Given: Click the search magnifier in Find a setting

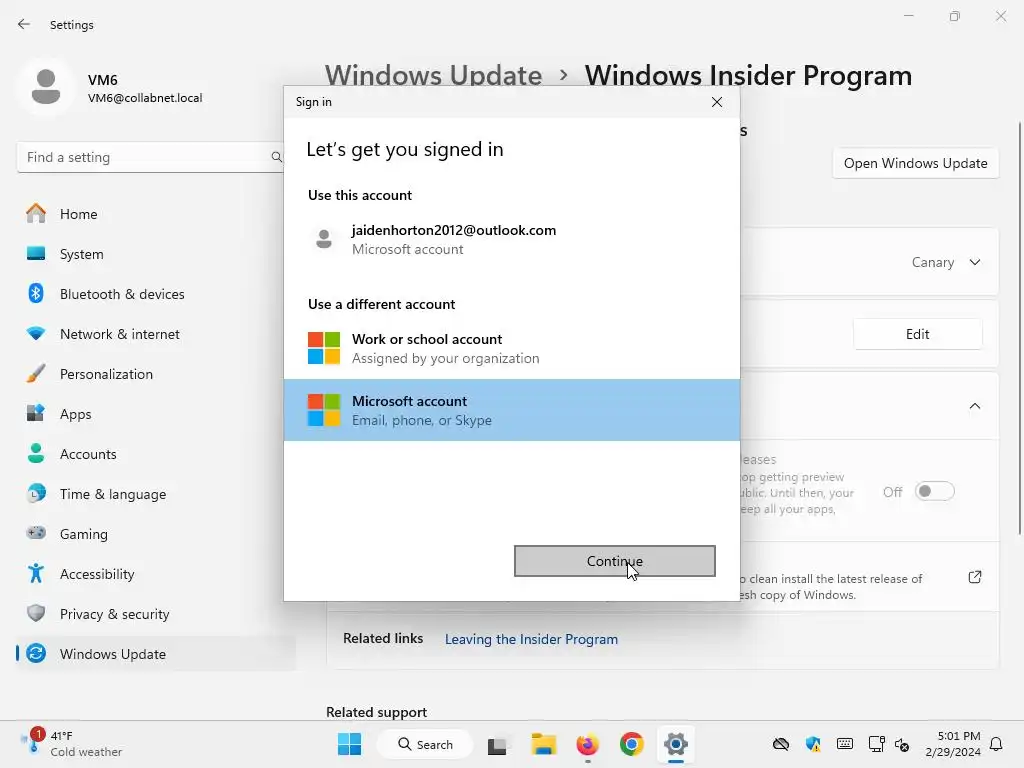Looking at the screenshot, I should point(276,157).
